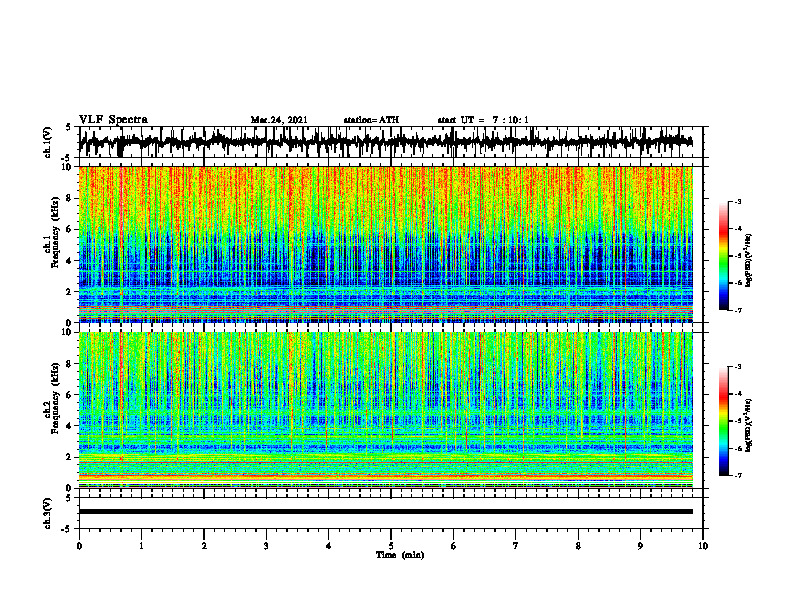Click the "4" kHz tick on ch.1 frequency axis
Image resolution: width=792 pixels, height=612 pixels.
[x=70, y=261]
